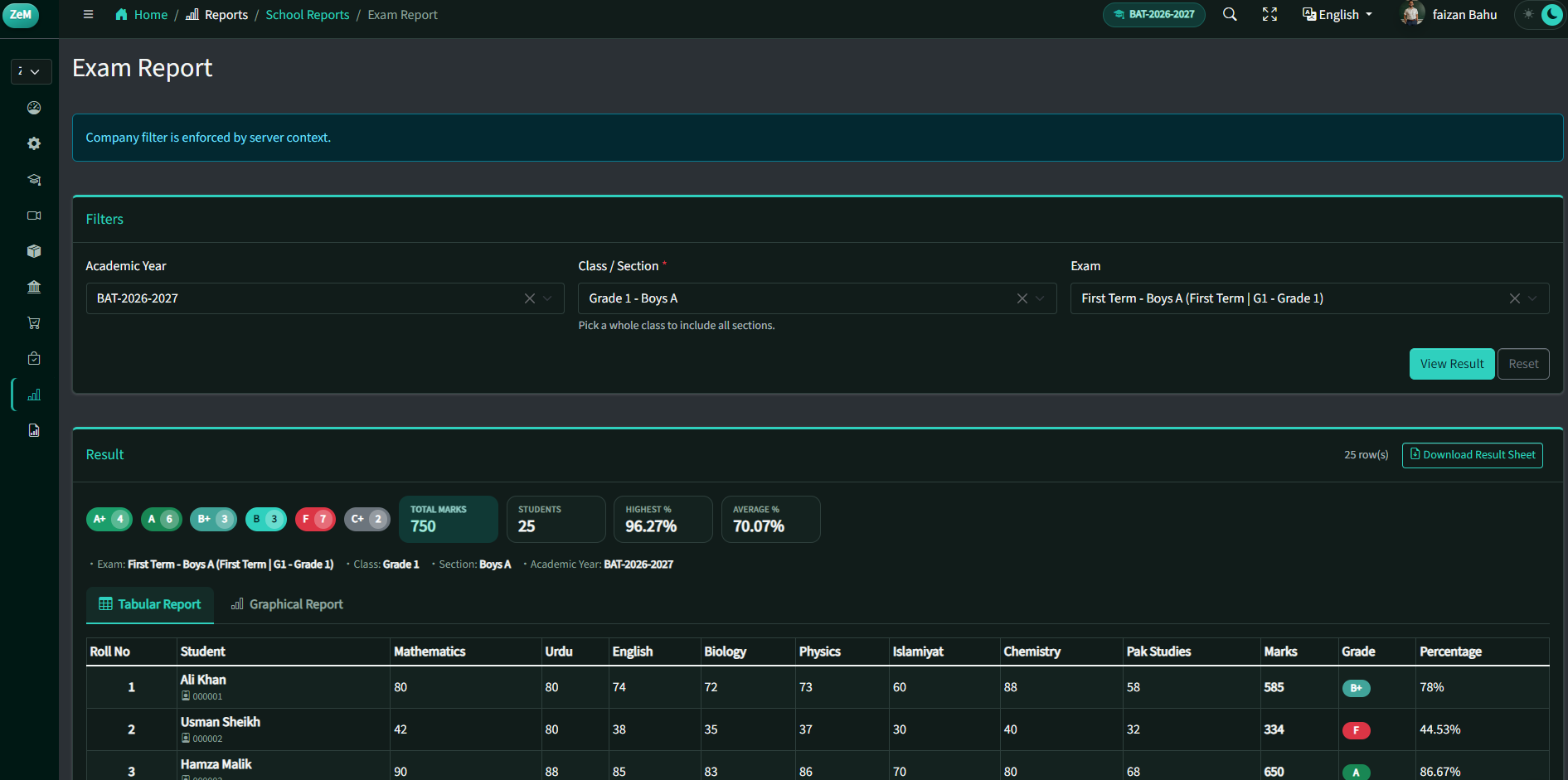Image resolution: width=1568 pixels, height=780 pixels.
Task: Toggle the hamburger sidebar menu
Action: tap(89, 15)
